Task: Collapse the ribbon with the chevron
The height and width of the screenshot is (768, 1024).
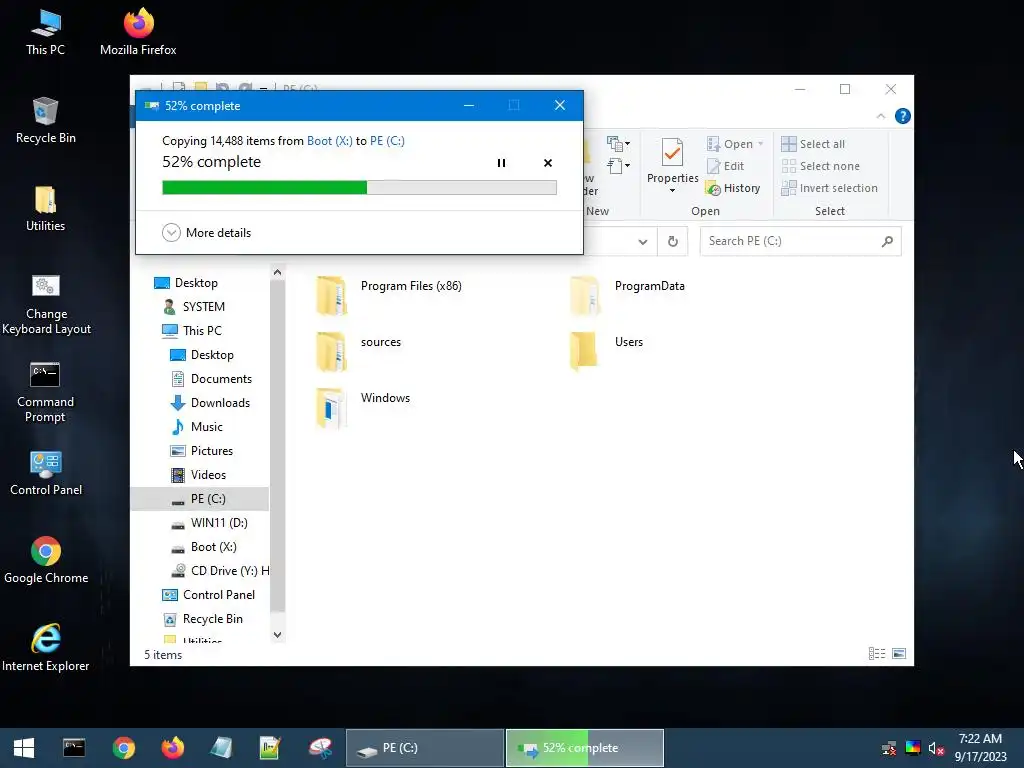Action: point(881,116)
